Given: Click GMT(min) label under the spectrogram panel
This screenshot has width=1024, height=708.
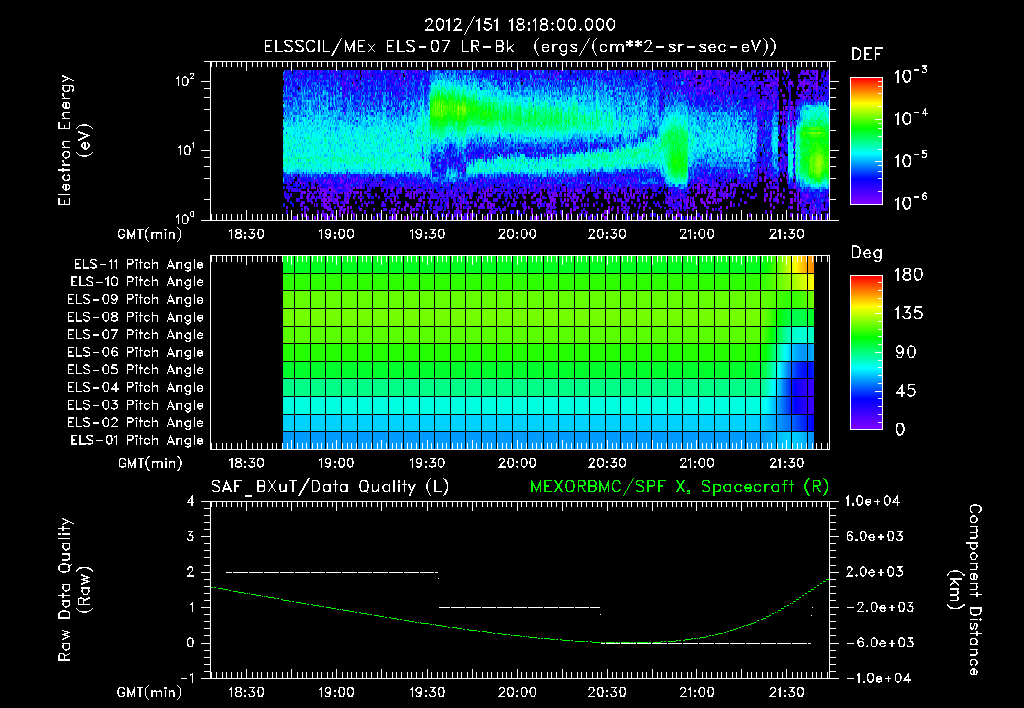Looking at the screenshot, I should click(x=150, y=234).
